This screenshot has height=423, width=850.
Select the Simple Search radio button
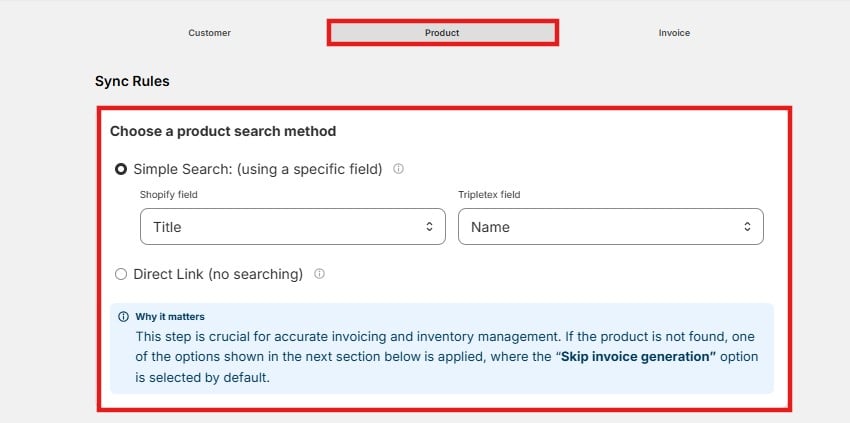[121, 169]
